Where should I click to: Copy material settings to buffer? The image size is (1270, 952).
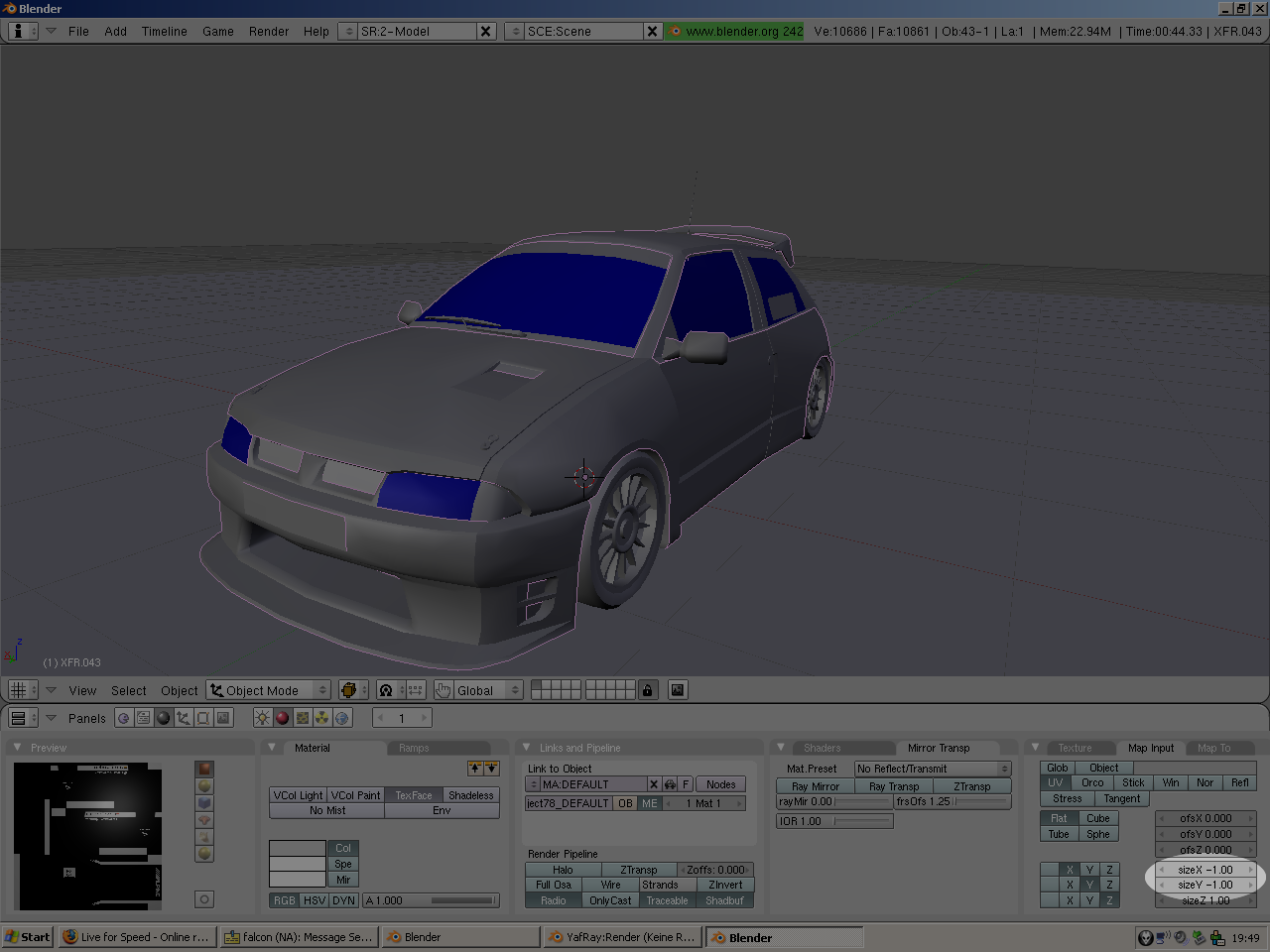pyautogui.click(x=475, y=769)
